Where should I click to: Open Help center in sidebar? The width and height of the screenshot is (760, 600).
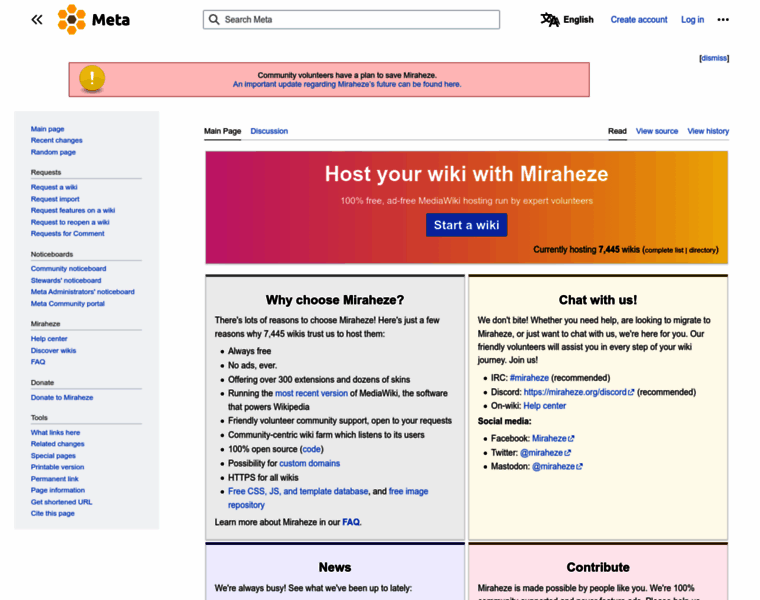49,339
